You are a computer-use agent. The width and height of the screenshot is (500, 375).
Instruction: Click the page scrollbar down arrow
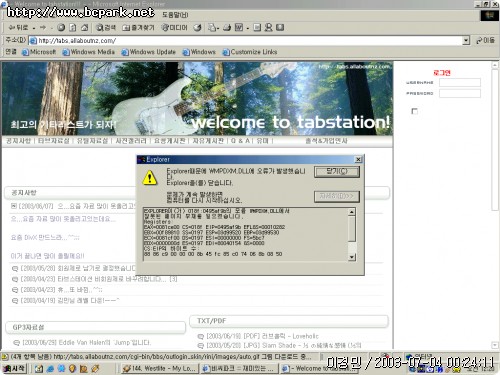pos(495,345)
